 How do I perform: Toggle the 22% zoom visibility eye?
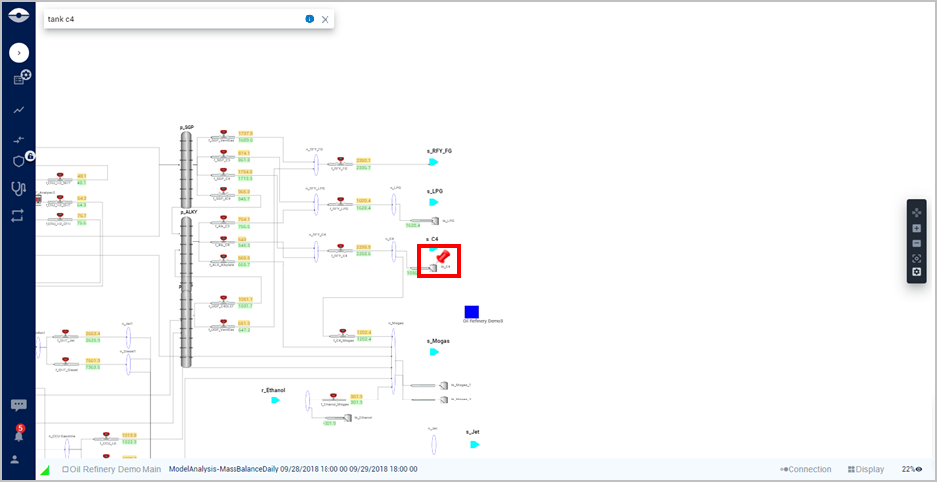[918, 469]
